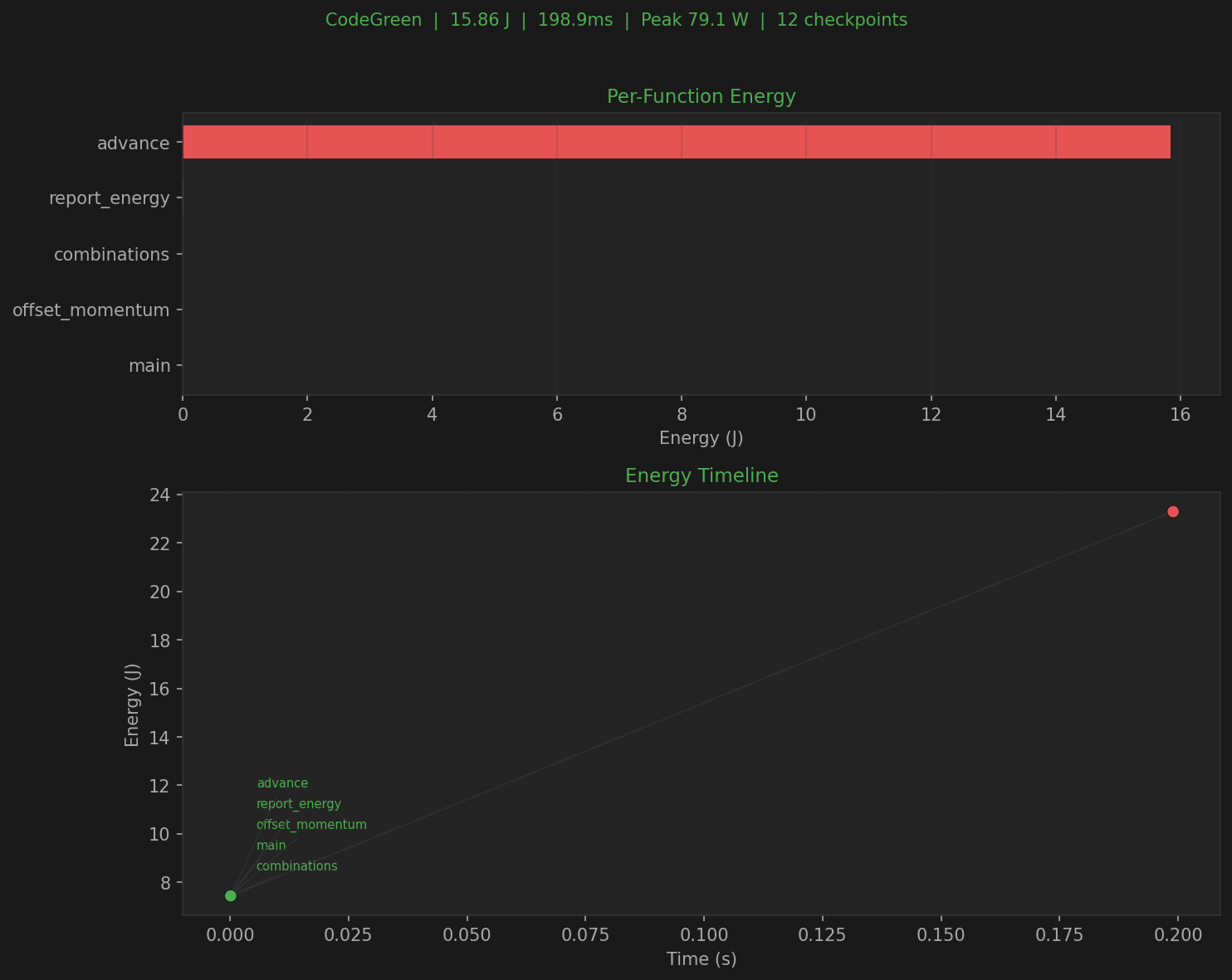
Task: Click the offset_momentum annotation in timeline
Action: 311,825
